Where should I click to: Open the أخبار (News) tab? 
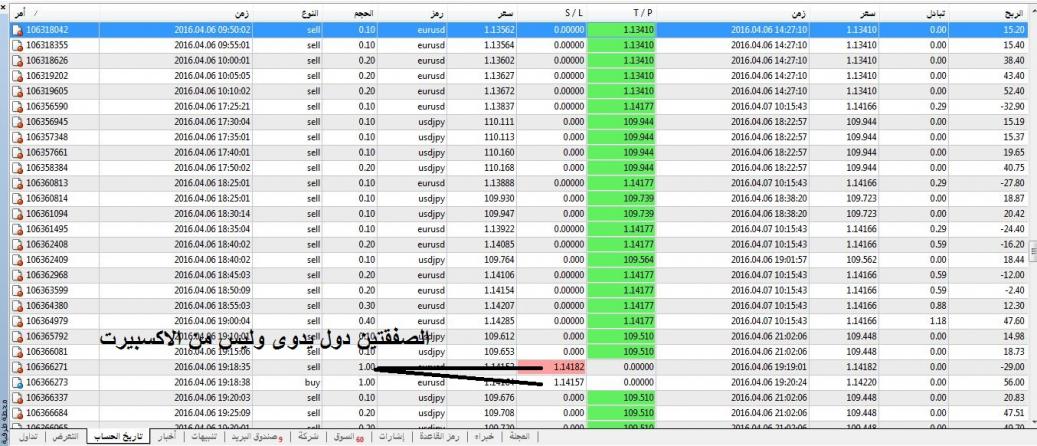168,437
